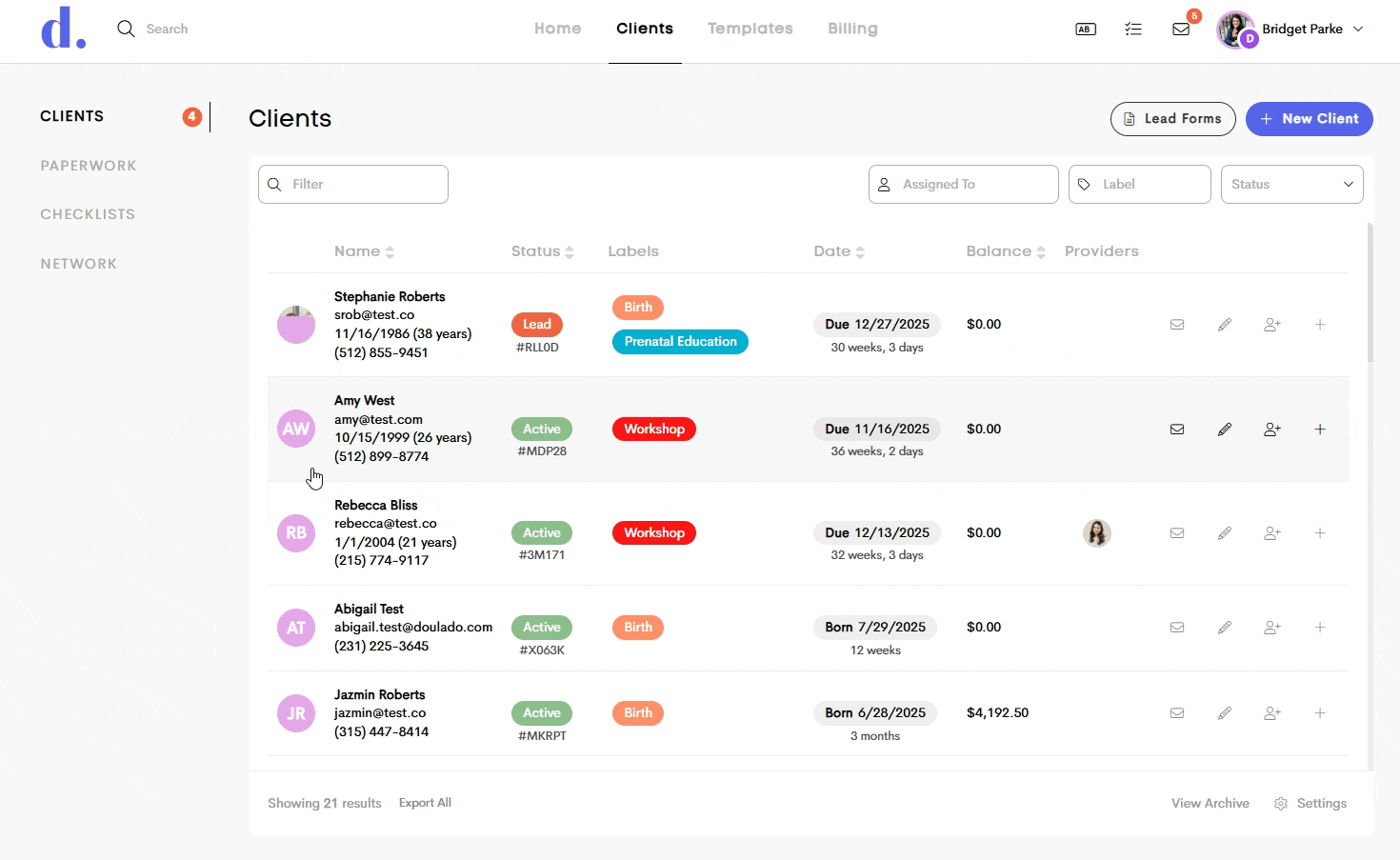Screen dimensions: 1400x860
Task: Click the search magnifier icon
Action: click(x=126, y=29)
